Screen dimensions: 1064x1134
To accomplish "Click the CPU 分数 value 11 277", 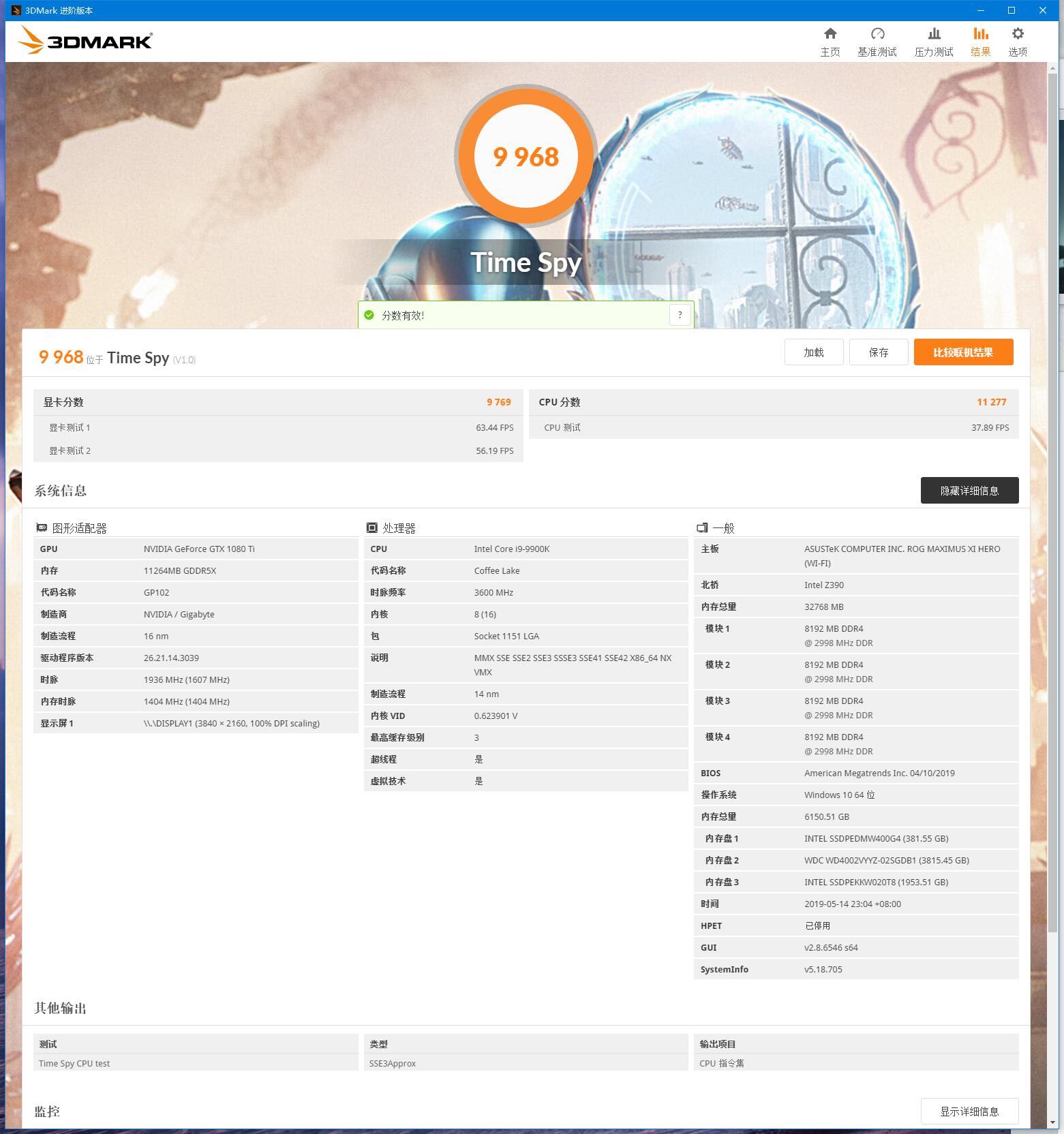I will point(991,402).
